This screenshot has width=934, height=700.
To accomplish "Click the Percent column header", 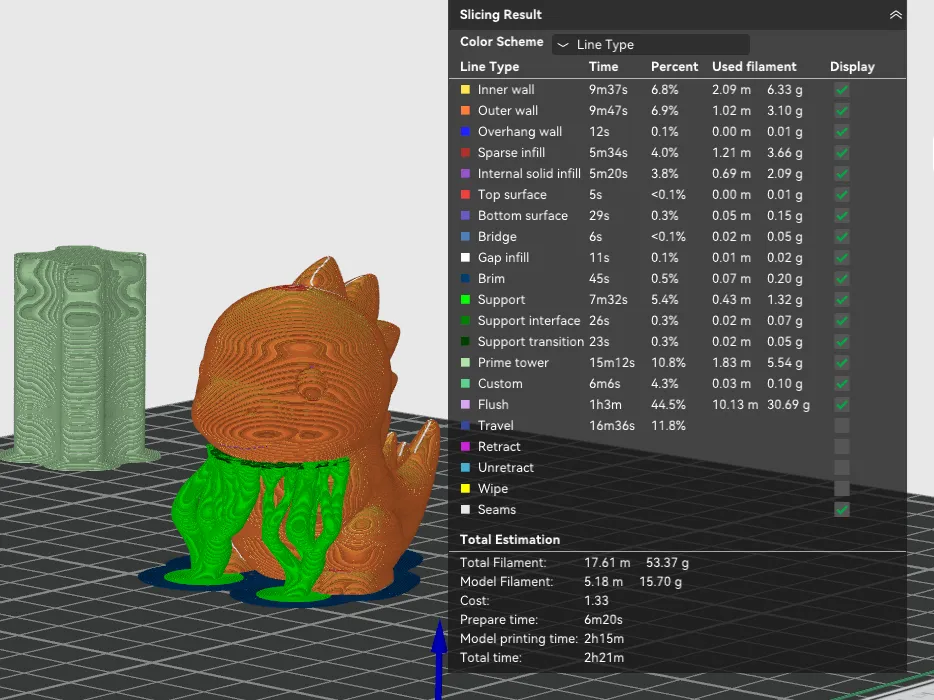I will tap(674, 67).
